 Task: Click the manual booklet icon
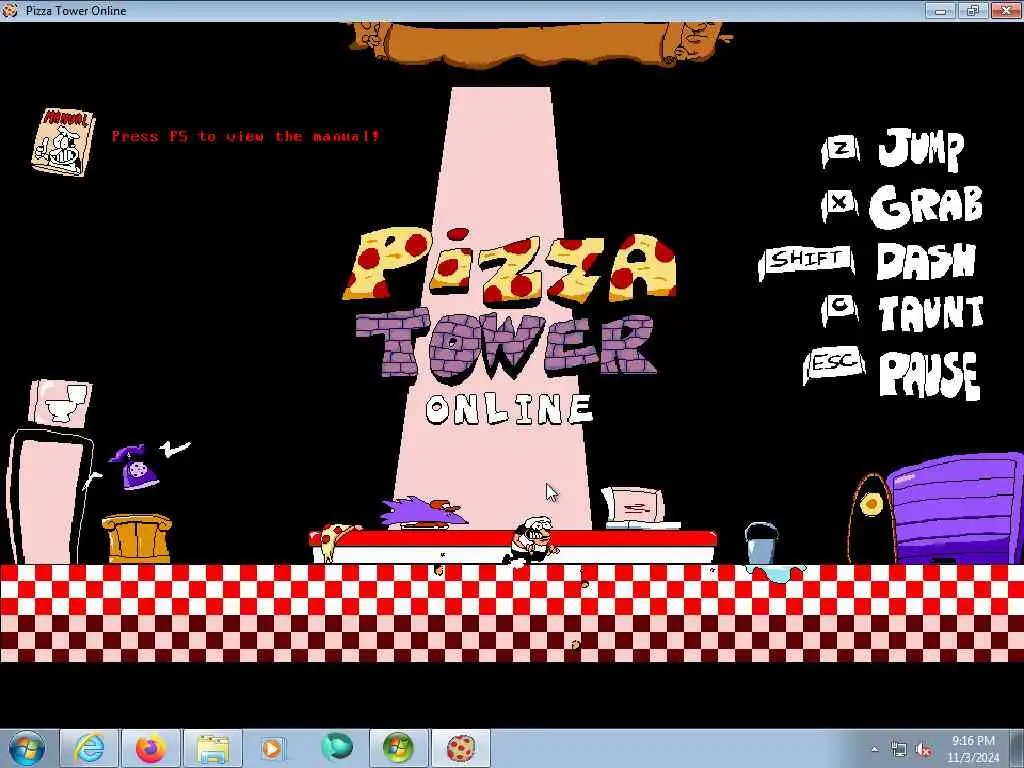tap(63, 142)
